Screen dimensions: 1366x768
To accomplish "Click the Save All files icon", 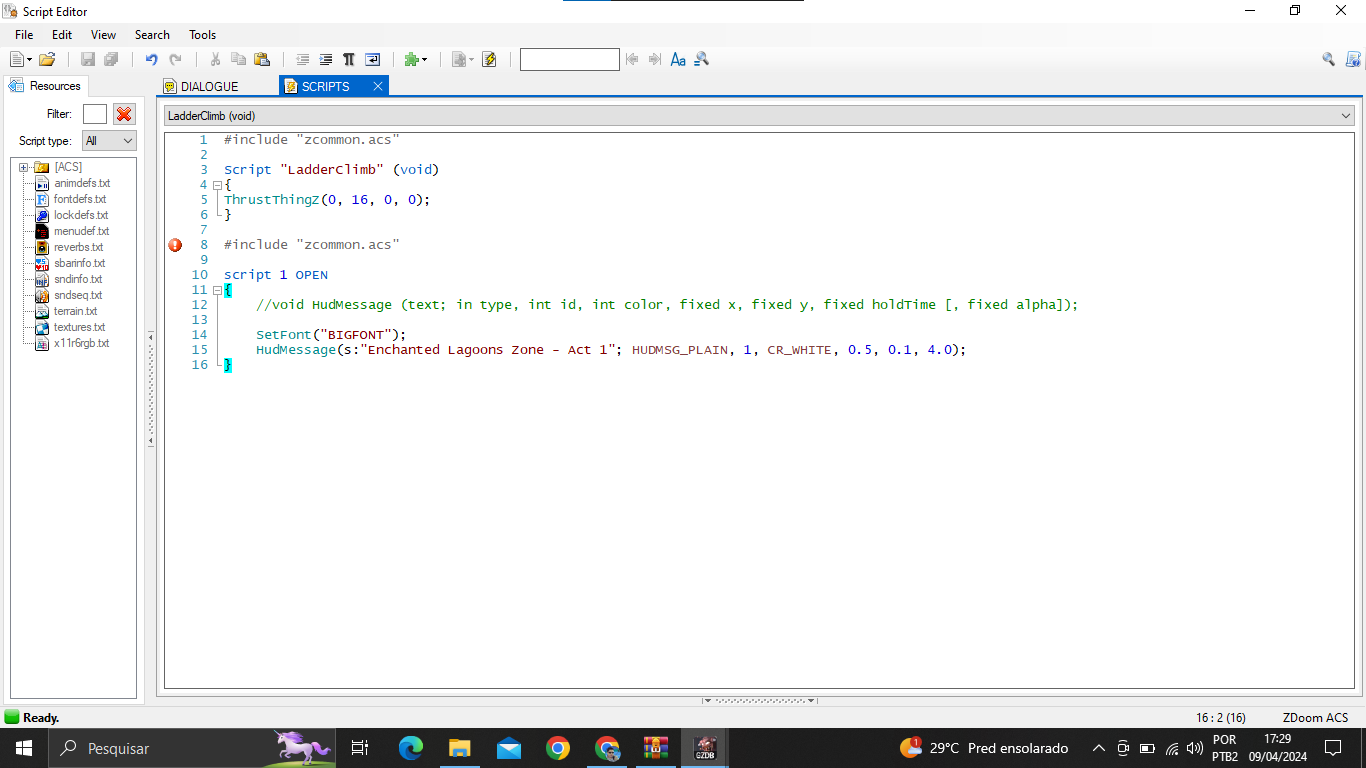I will point(111,60).
